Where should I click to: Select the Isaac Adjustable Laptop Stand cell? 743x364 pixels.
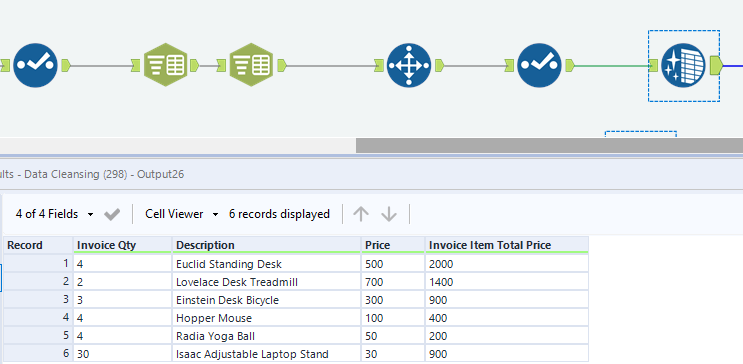coord(266,354)
